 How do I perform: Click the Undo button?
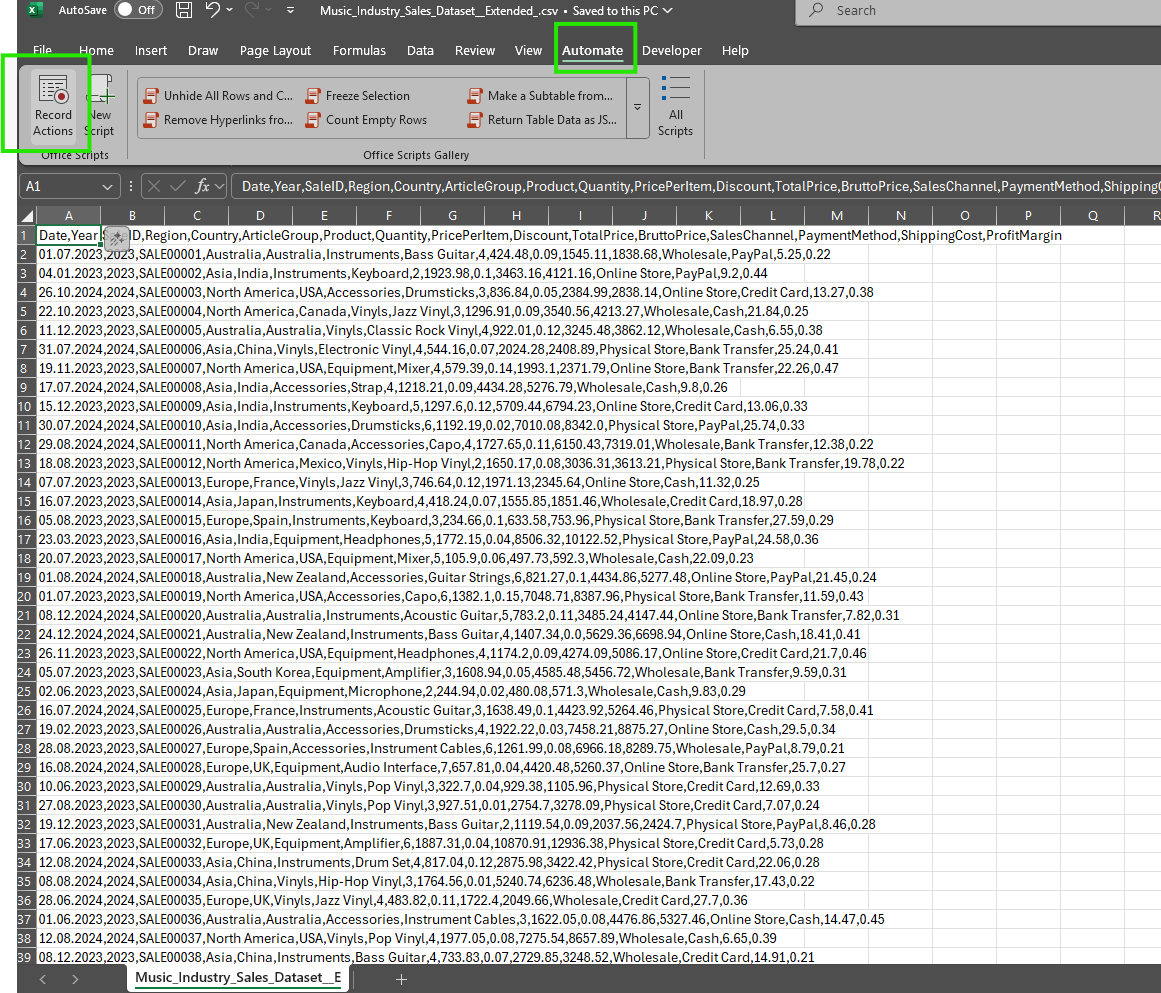pos(213,10)
